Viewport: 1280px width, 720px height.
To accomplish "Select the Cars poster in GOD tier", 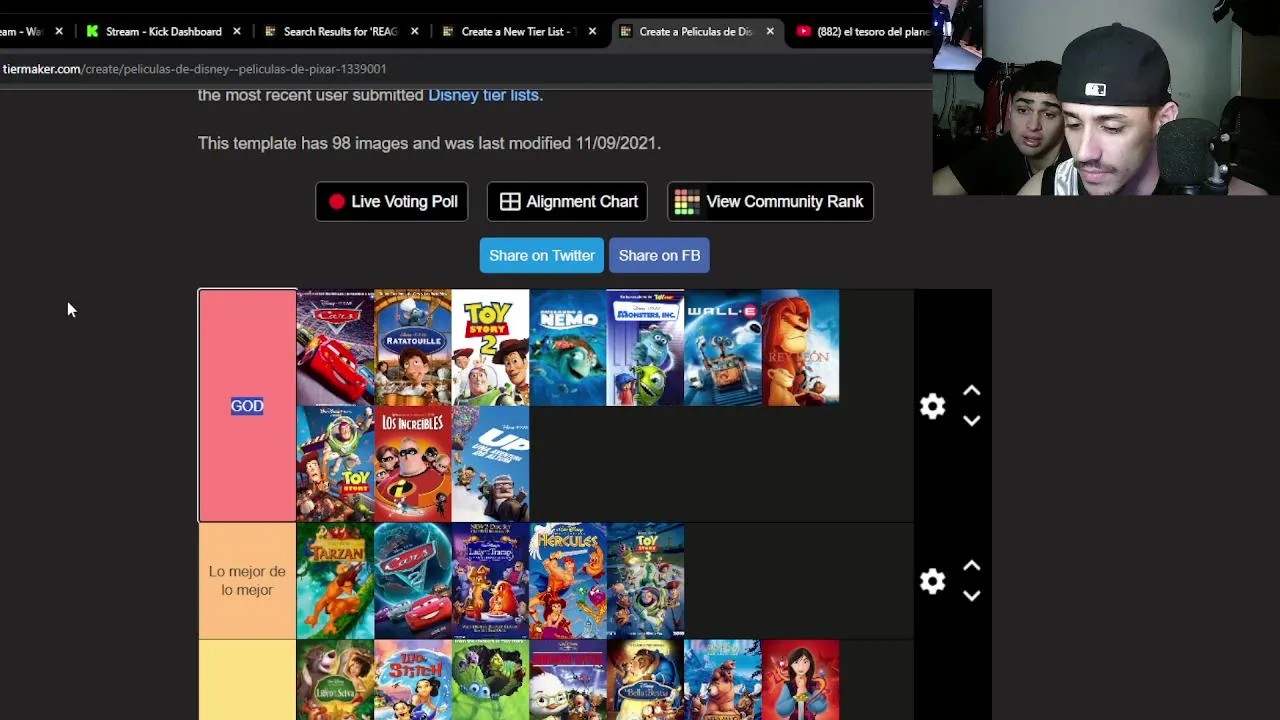I will (x=335, y=348).
